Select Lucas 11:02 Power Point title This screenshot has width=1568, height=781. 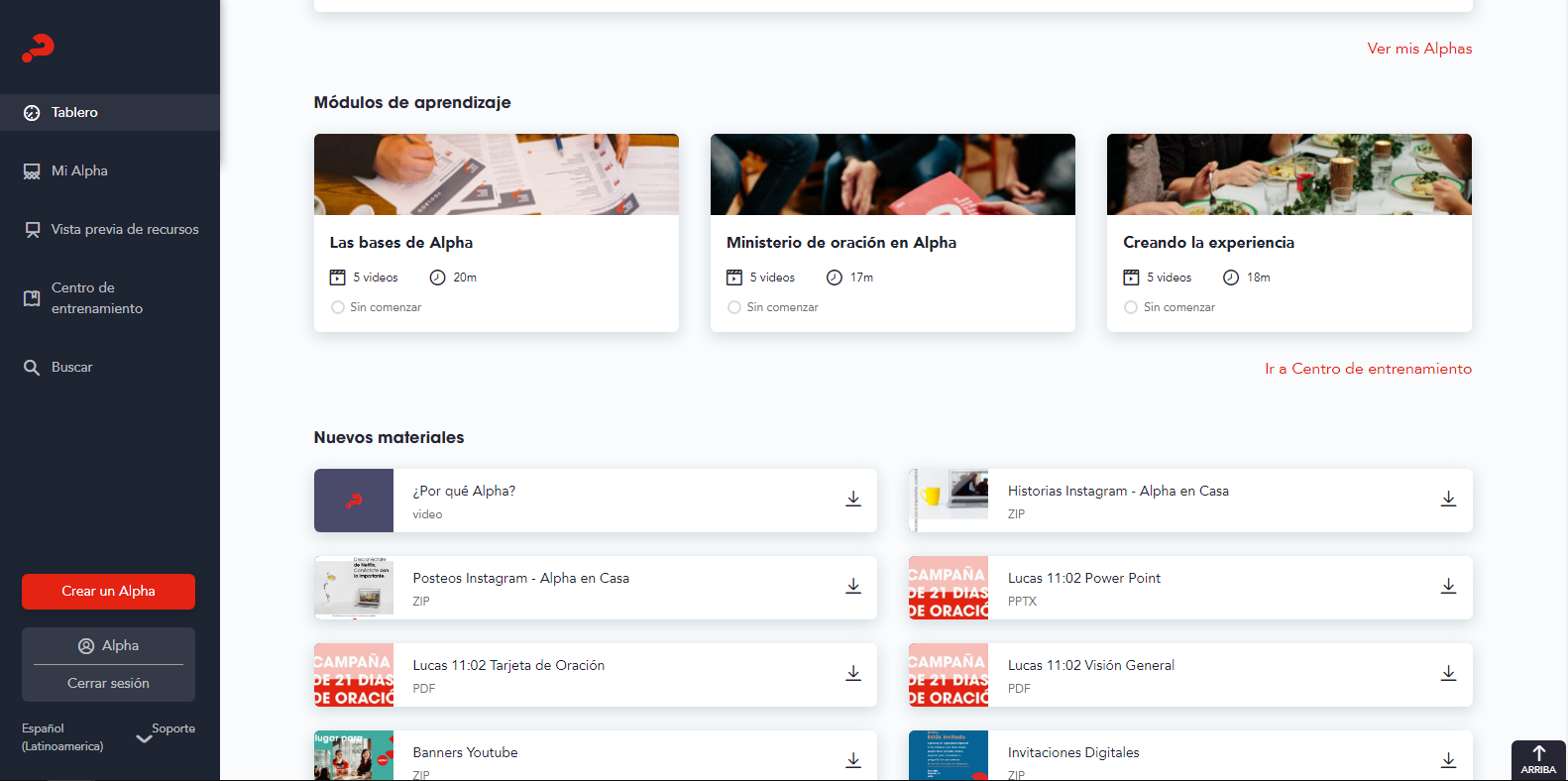pyautogui.click(x=1084, y=579)
